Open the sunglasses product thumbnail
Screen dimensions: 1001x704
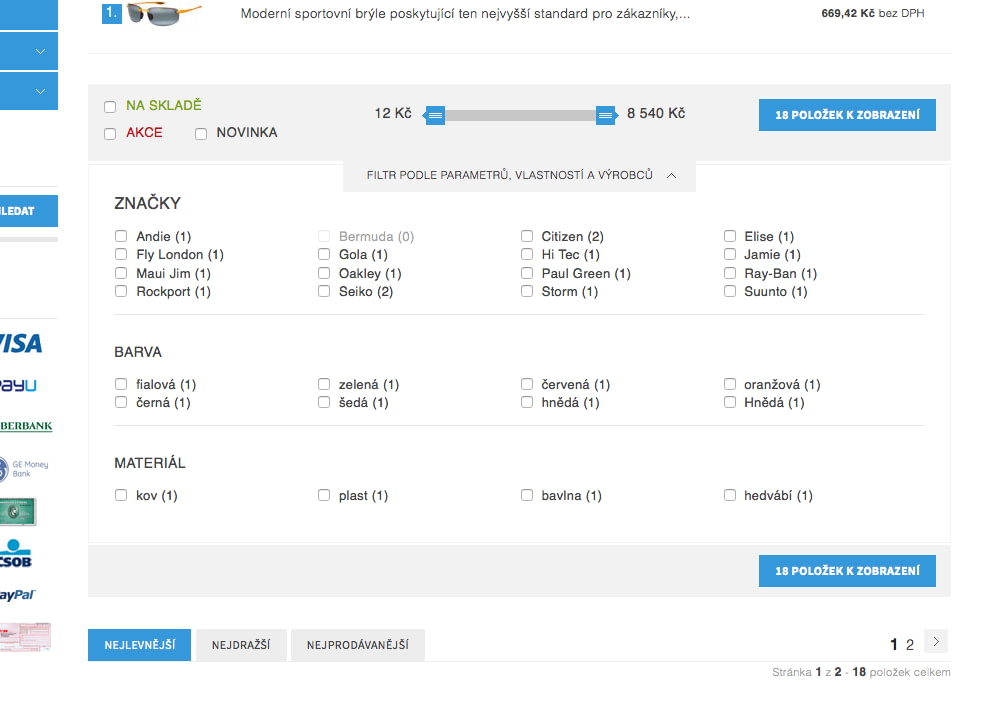click(x=164, y=13)
